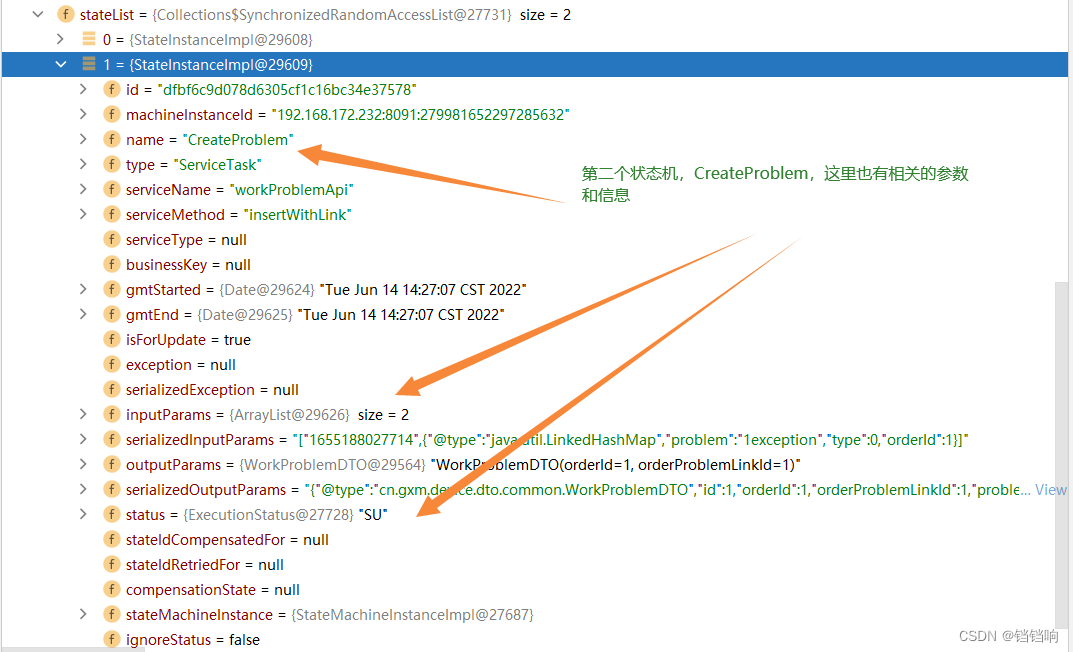Click field icon beside serviceMethod
Viewport: 1073px width, 652px height.
[112, 214]
